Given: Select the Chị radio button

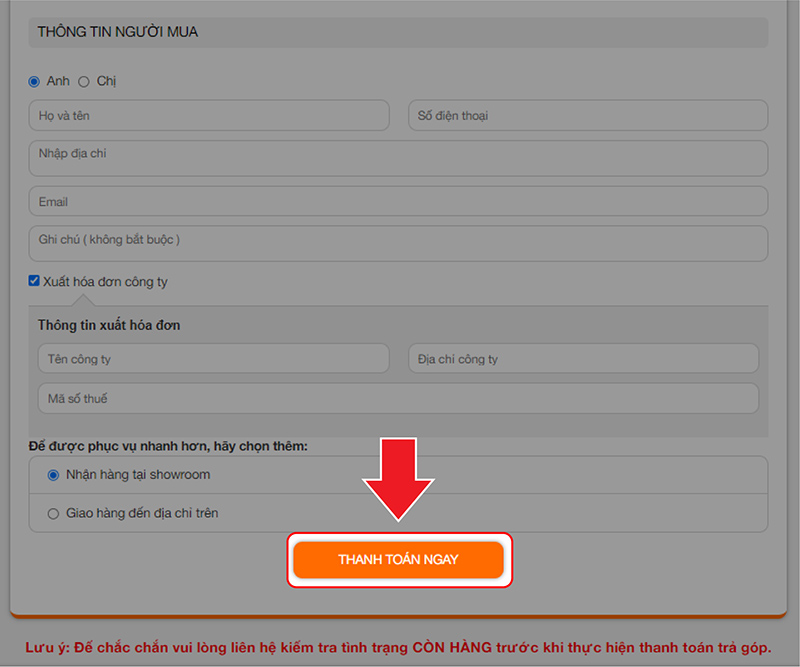Looking at the screenshot, I should pos(84,81).
